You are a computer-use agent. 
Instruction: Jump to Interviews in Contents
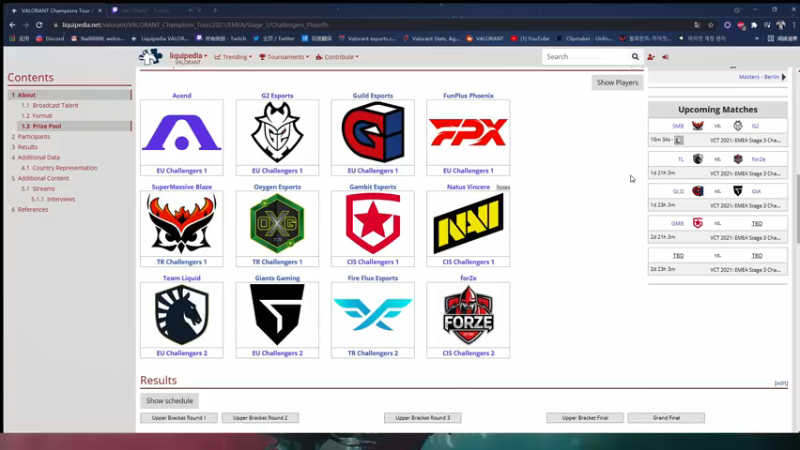tap(61, 199)
